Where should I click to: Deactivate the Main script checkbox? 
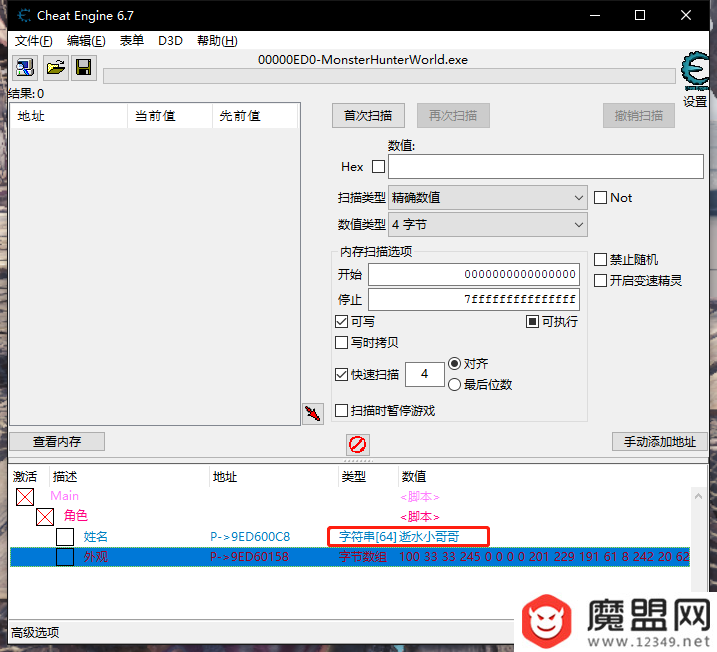pyautogui.click(x=25, y=497)
